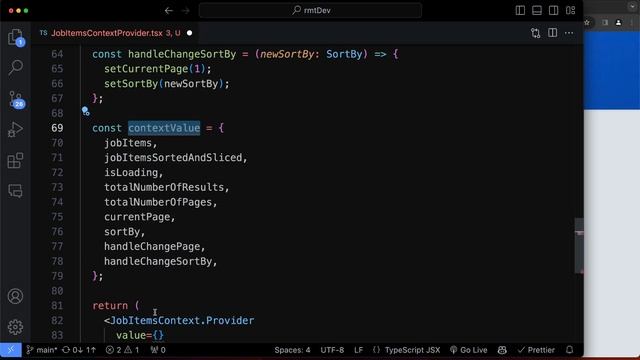Click handleChangePage on line 77

152,247
